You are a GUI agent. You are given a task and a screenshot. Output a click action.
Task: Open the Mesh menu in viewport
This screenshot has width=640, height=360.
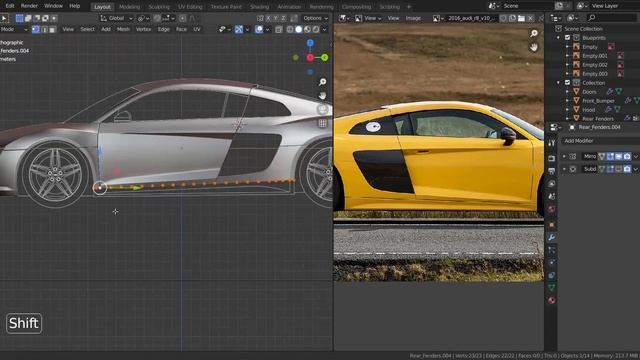coord(123,29)
